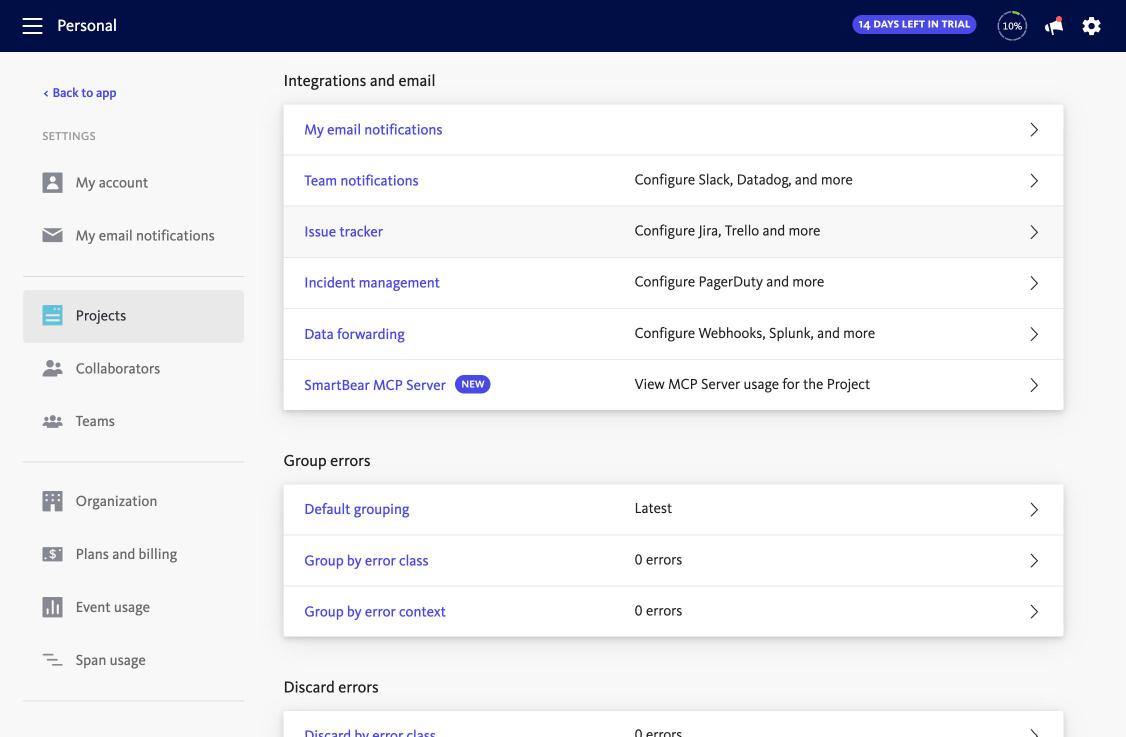Click the 'Latest' grouping value
1126x737 pixels.
point(653,509)
